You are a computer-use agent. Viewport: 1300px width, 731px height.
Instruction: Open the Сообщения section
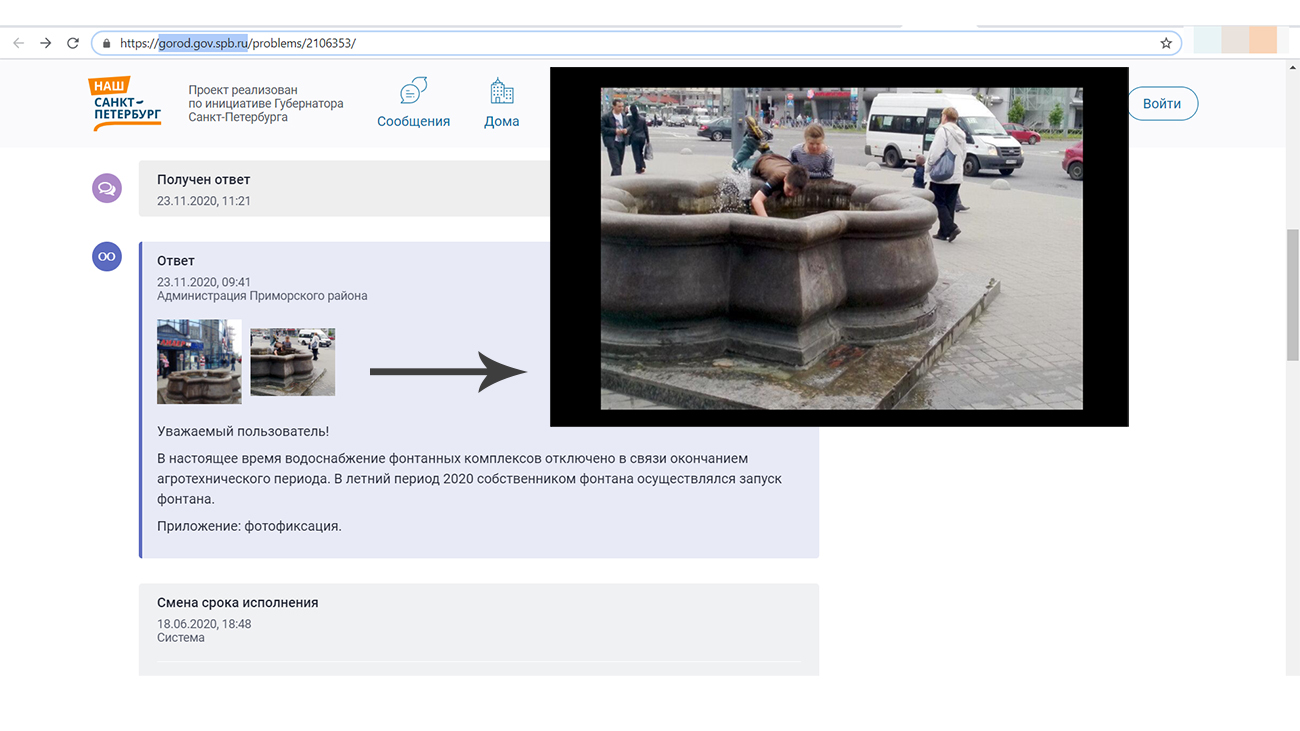[x=413, y=103]
